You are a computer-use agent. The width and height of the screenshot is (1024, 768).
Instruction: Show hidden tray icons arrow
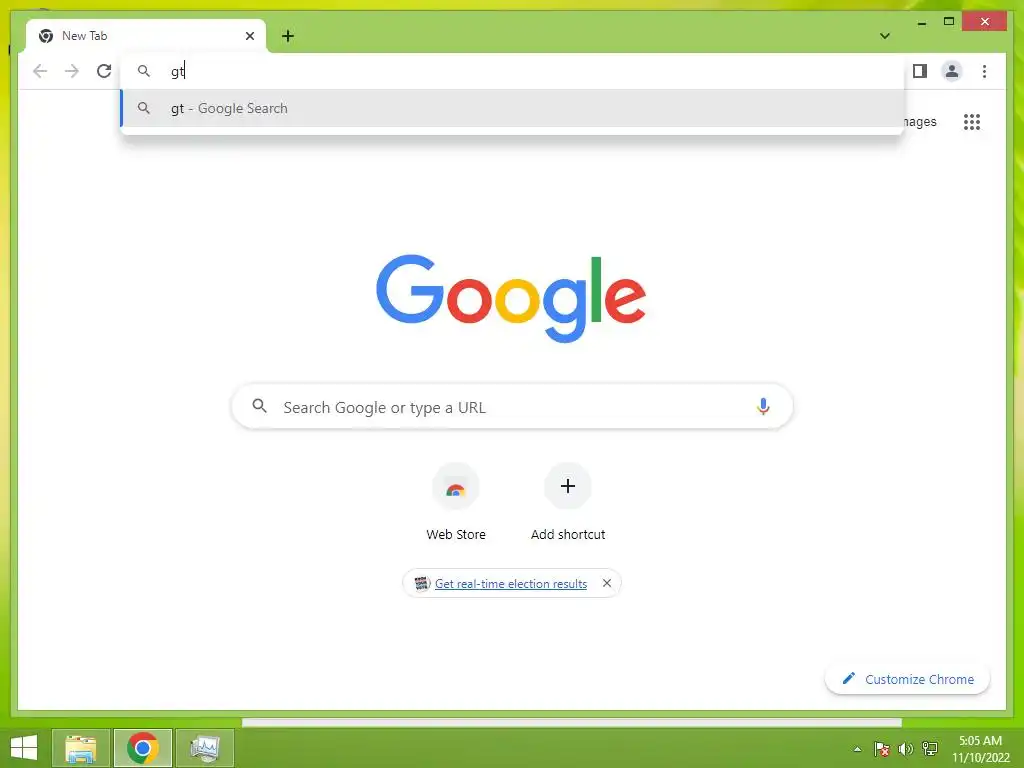[857, 749]
